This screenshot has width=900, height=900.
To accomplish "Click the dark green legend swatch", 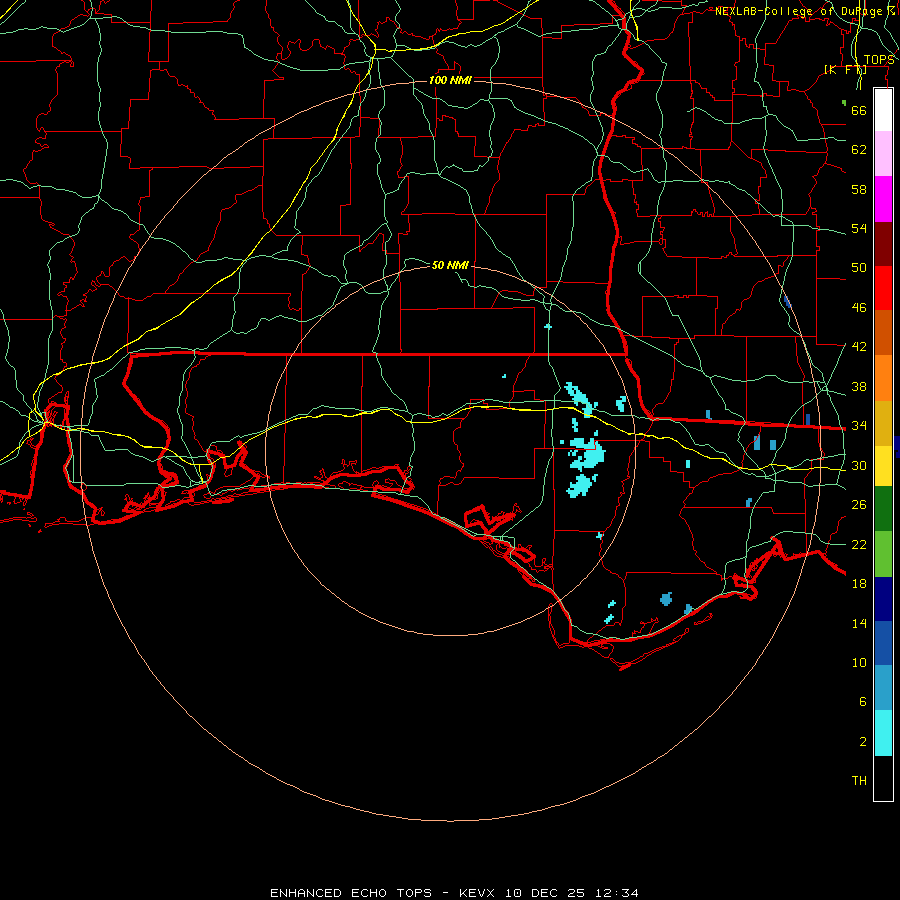I will coord(883,508).
